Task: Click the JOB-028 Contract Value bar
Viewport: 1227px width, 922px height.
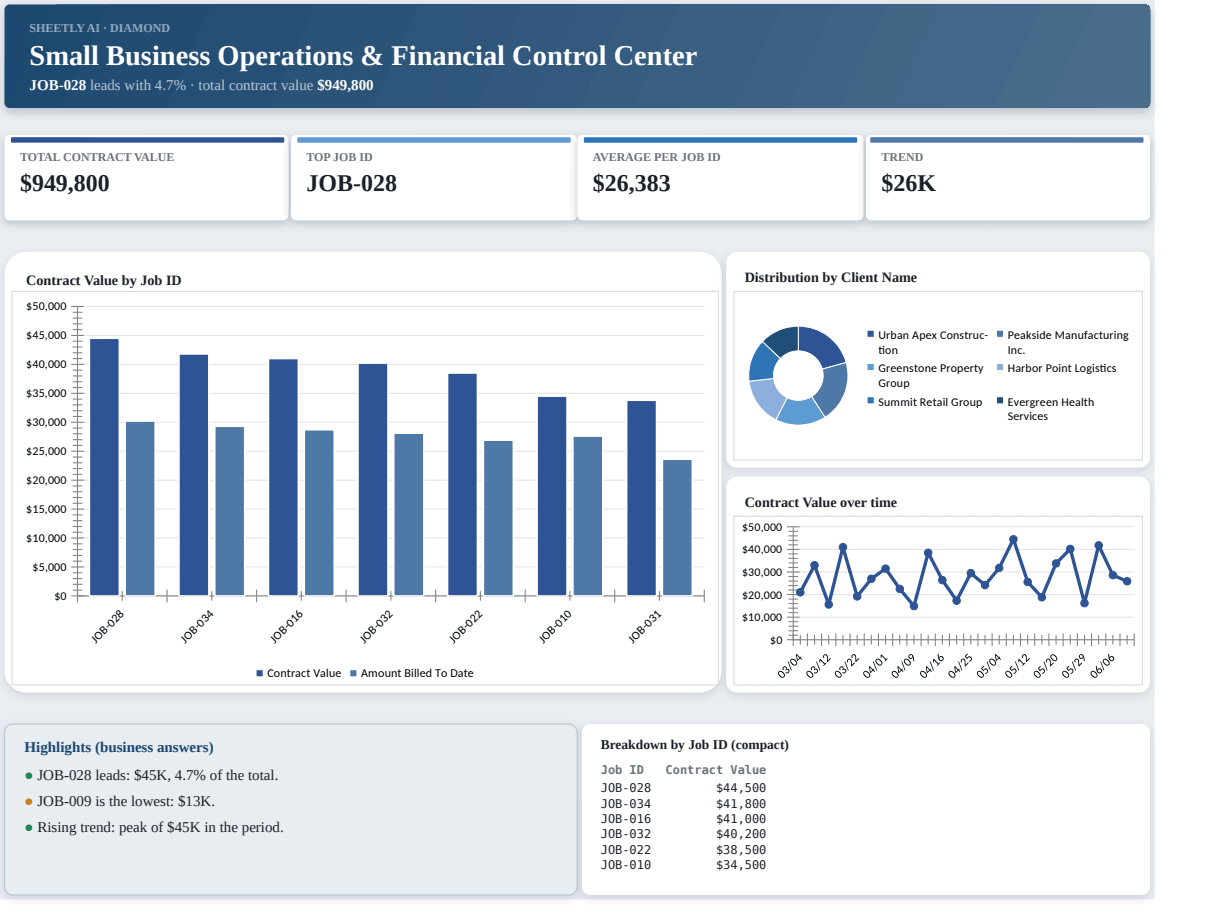Action: [x=104, y=467]
